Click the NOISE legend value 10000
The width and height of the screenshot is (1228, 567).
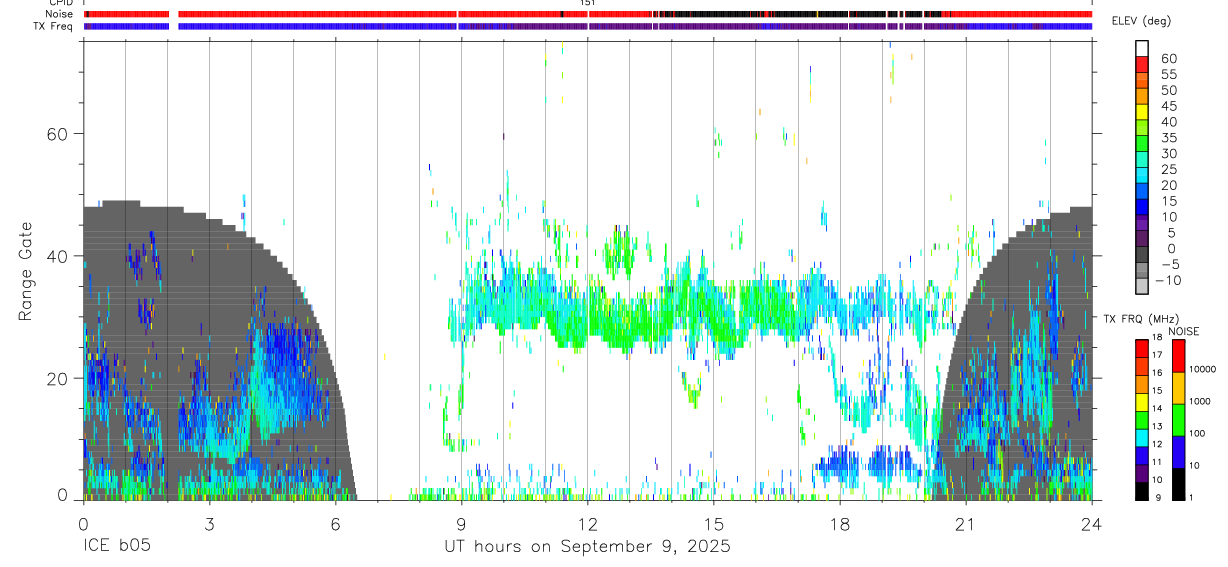pos(1204,369)
